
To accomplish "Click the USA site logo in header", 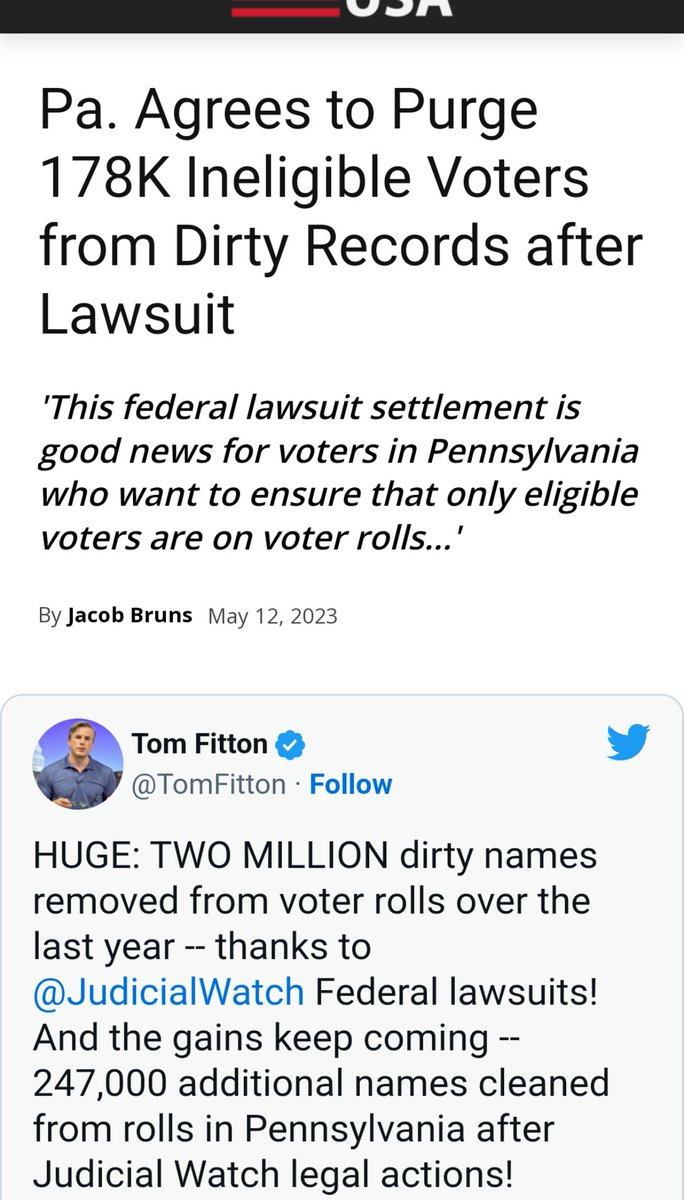I will (x=398, y=8).
